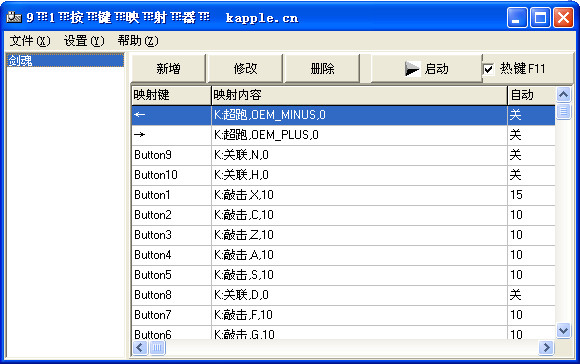
Task: Click the K:关联,H,0 cell
Action: click(359, 175)
